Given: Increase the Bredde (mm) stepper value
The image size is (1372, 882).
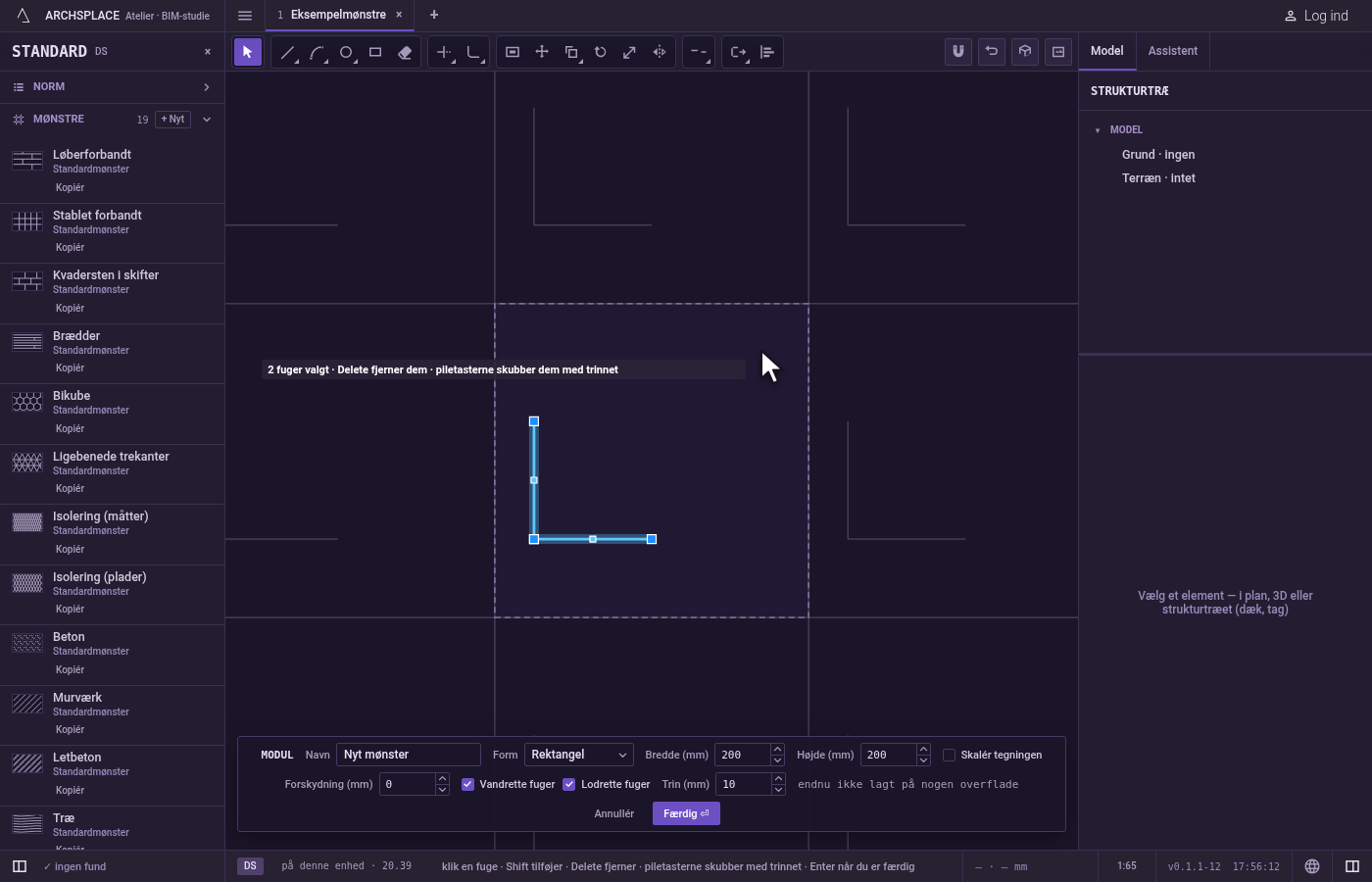Looking at the screenshot, I should tap(777, 750).
